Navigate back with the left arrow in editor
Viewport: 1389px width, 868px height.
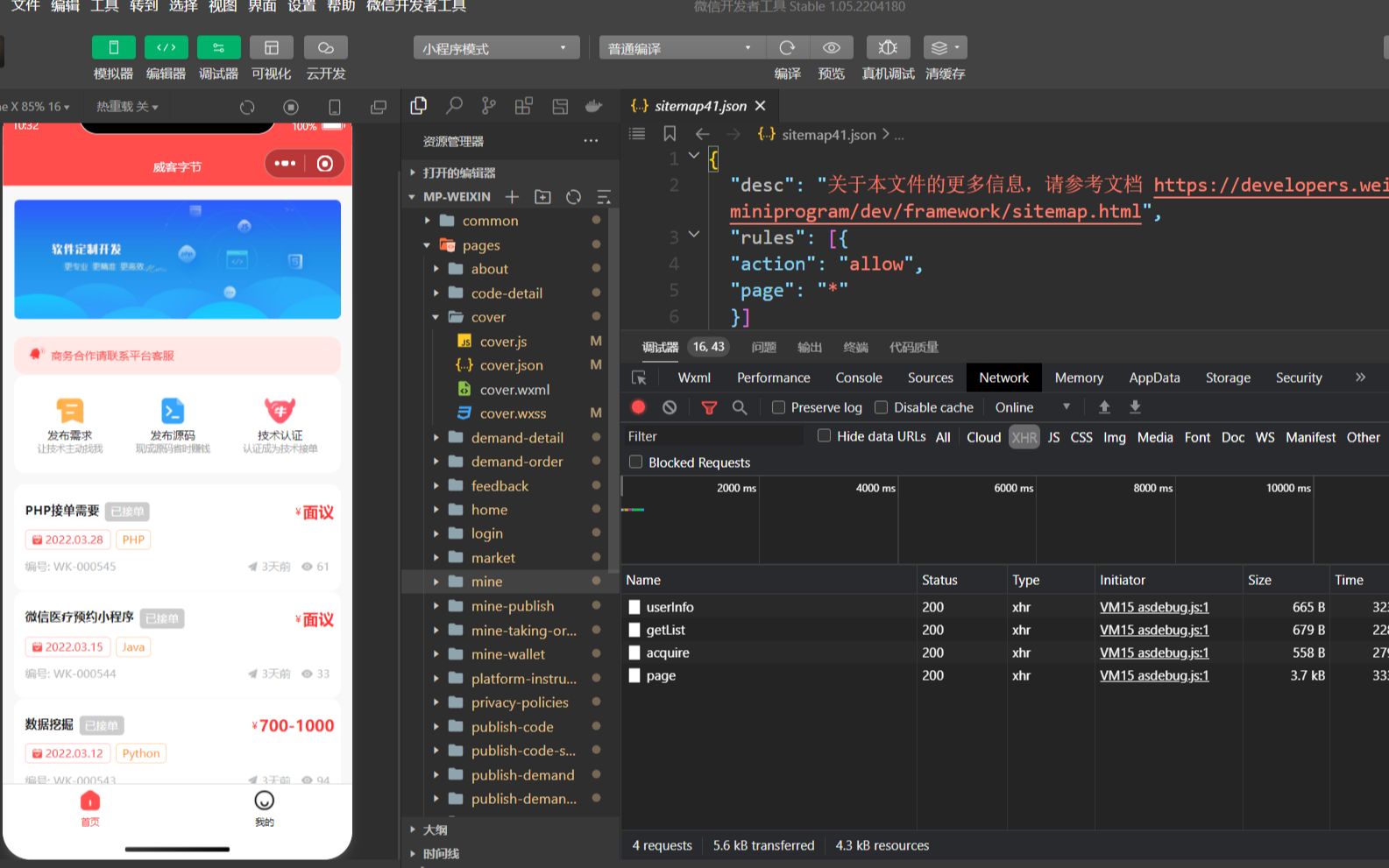point(702,134)
